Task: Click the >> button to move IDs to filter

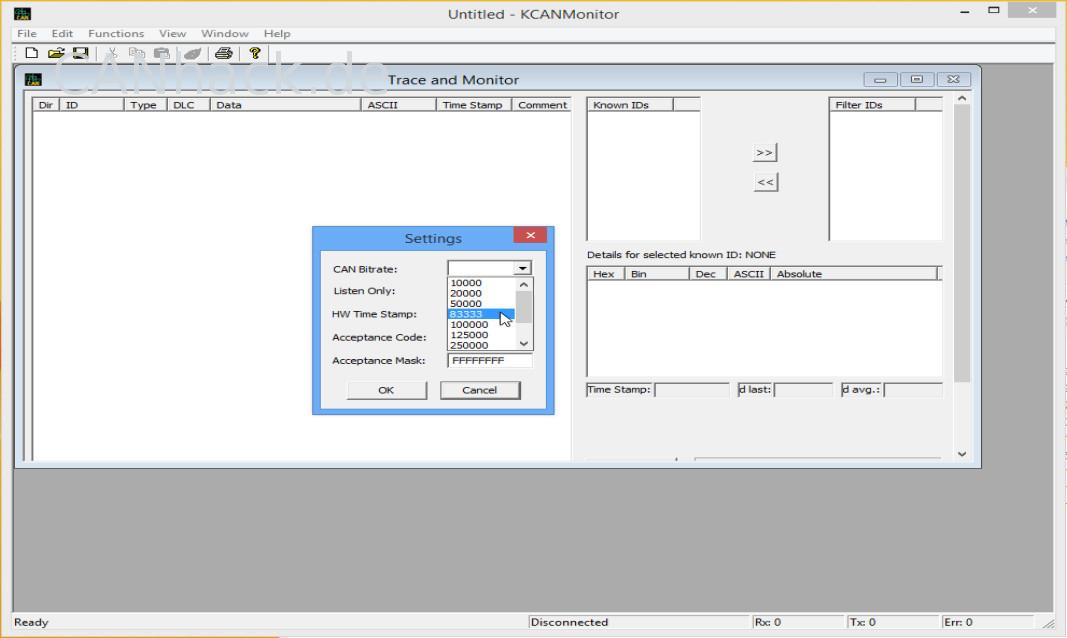Action: click(765, 152)
